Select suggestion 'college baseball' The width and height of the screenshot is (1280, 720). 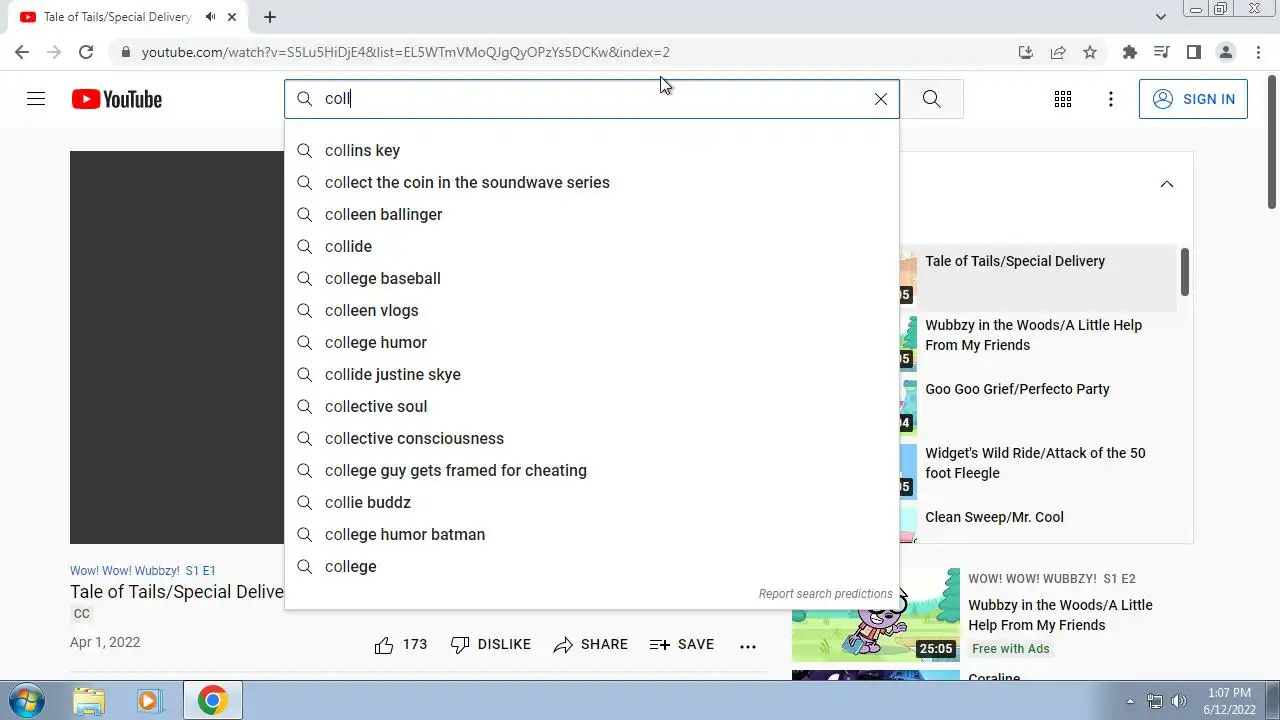click(592, 278)
